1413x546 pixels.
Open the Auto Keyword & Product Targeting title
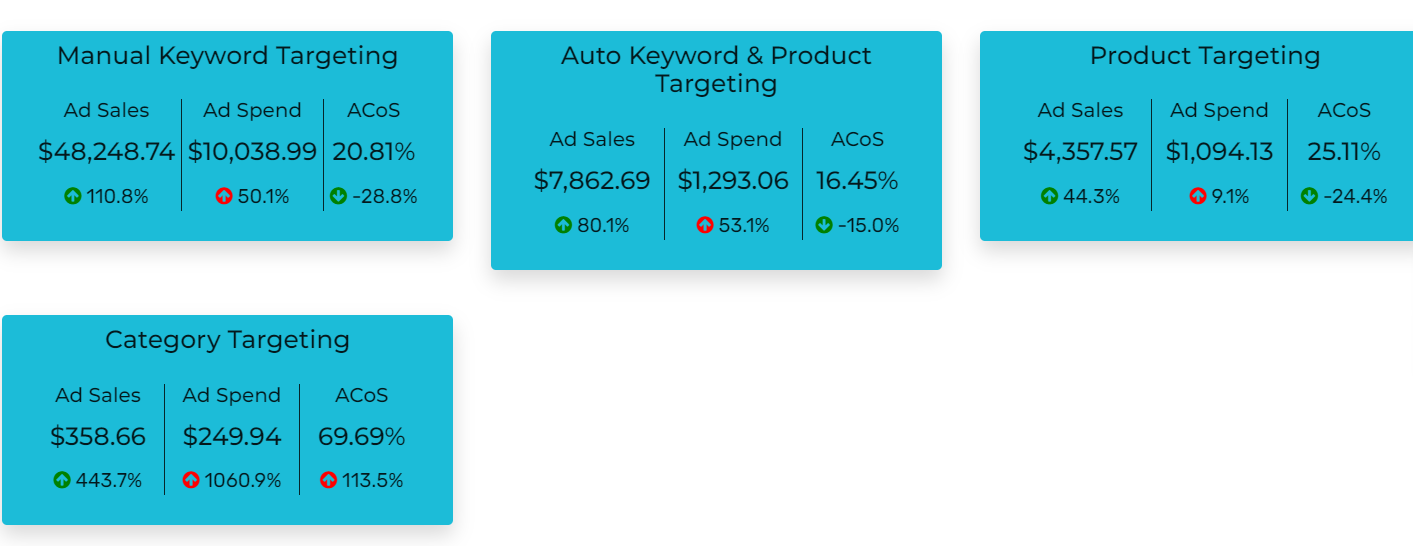pos(716,70)
